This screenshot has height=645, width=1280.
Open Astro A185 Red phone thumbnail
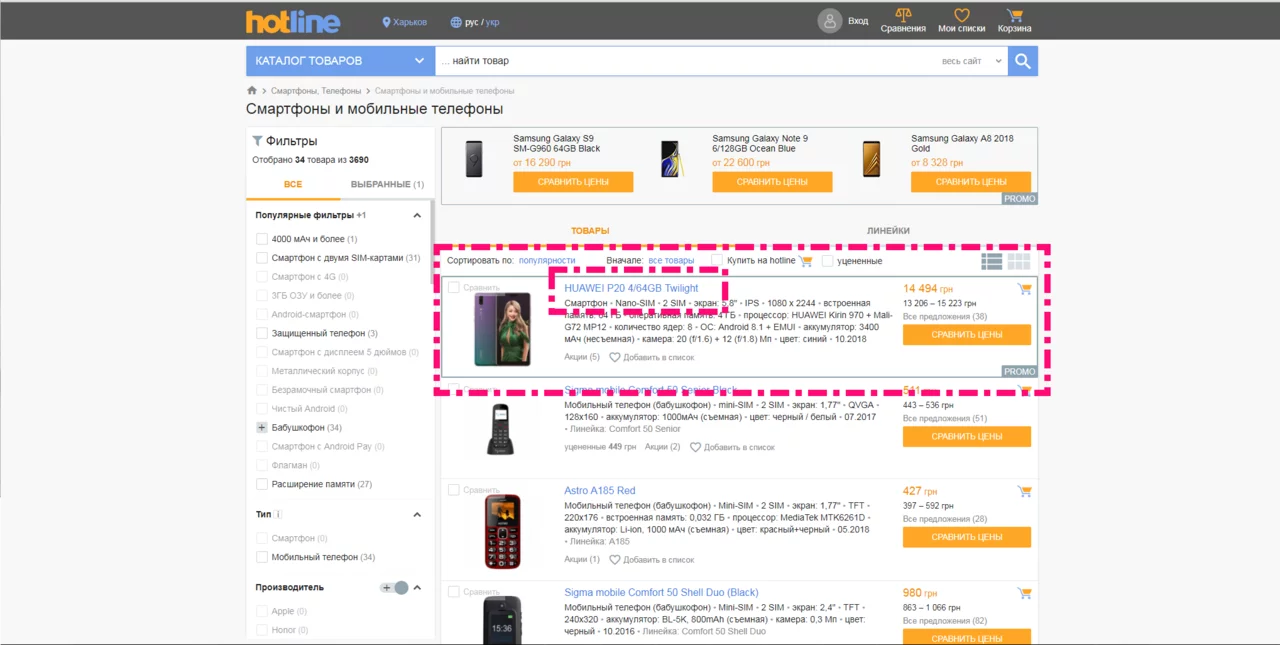coord(500,530)
